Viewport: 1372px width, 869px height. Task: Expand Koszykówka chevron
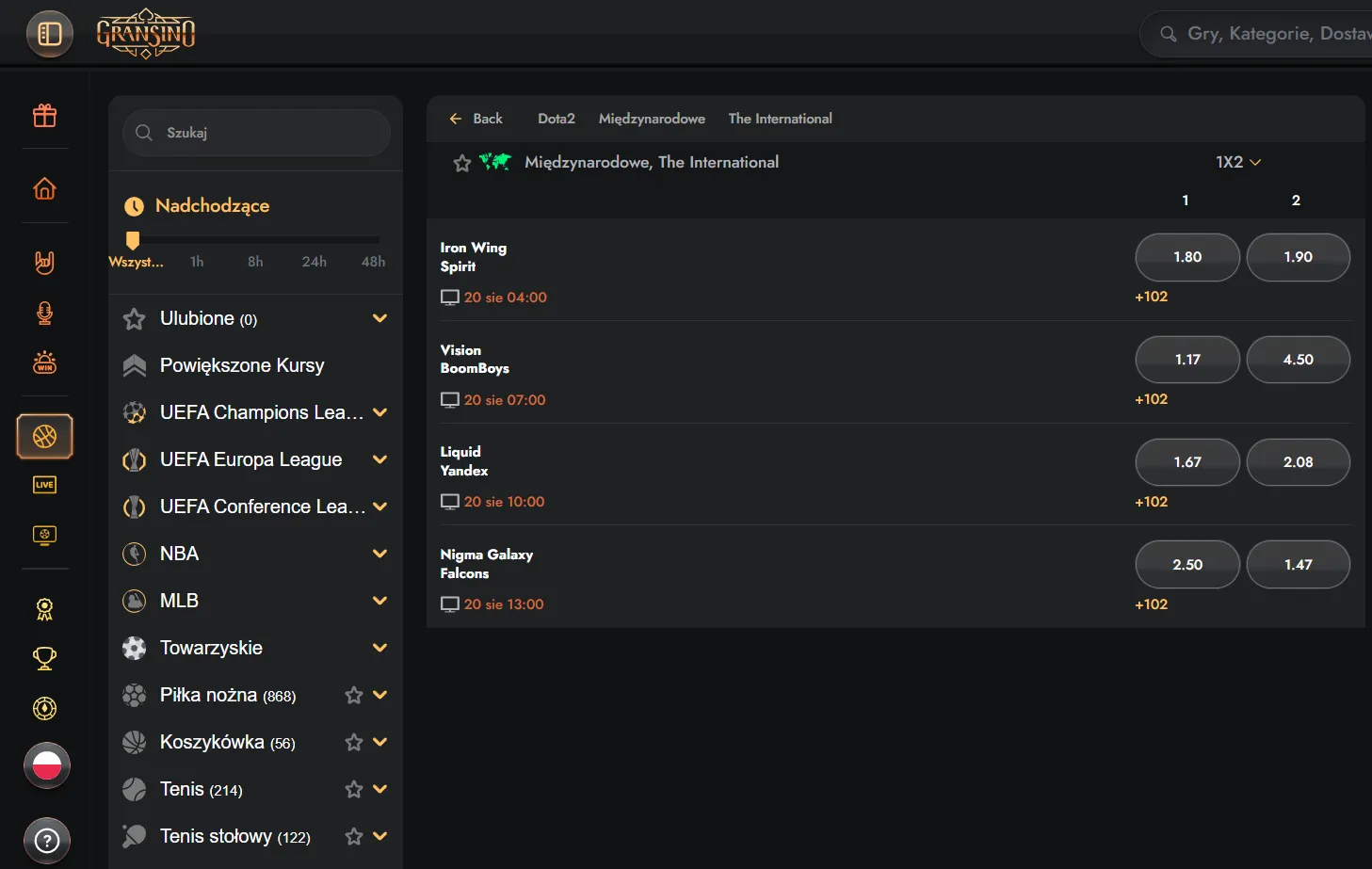tap(380, 742)
